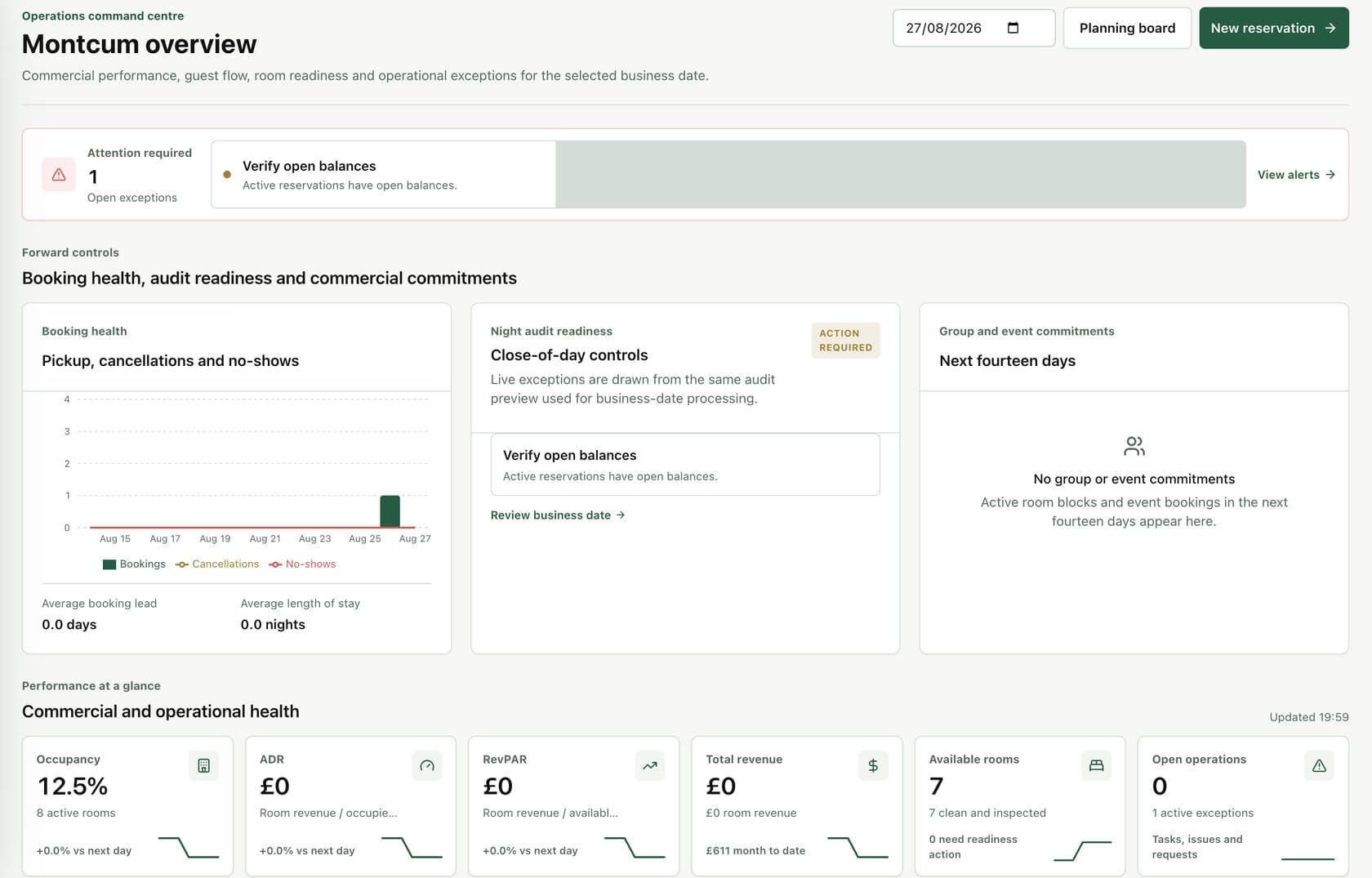Click 'Pickup, cancellations and no-shows' heading
The height and width of the screenshot is (878, 1372).
pos(171,361)
